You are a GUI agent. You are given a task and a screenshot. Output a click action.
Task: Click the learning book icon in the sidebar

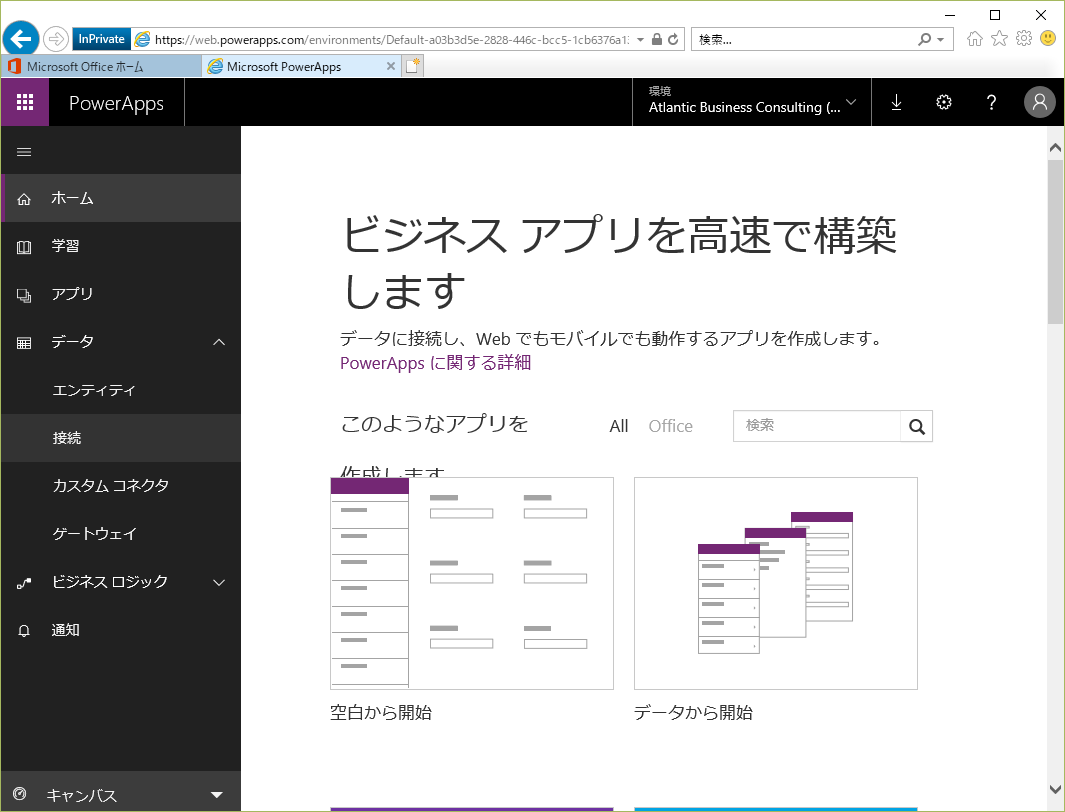click(x=24, y=247)
